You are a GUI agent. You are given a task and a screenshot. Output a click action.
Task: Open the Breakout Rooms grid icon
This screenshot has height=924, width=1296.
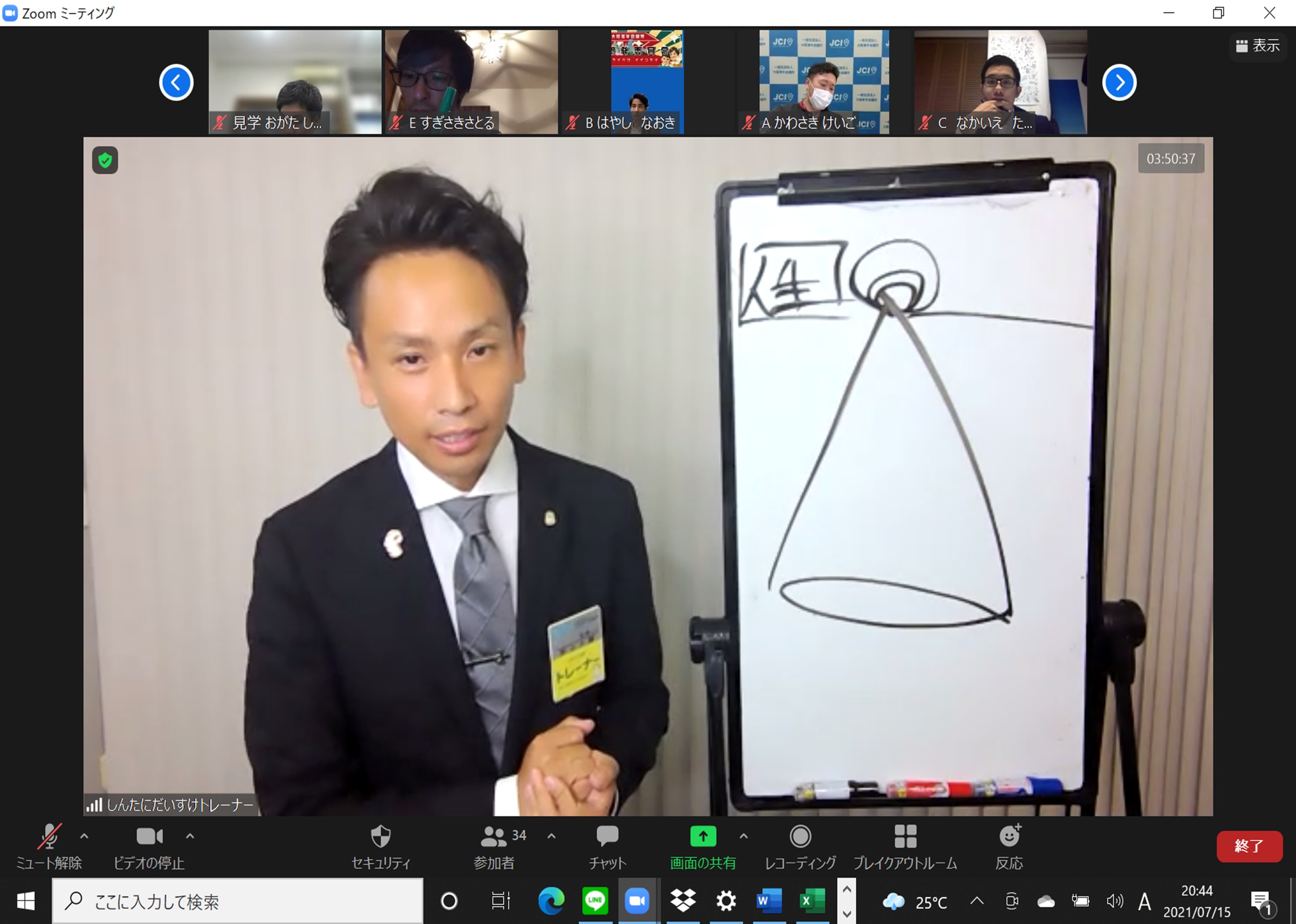click(x=905, y=836)
